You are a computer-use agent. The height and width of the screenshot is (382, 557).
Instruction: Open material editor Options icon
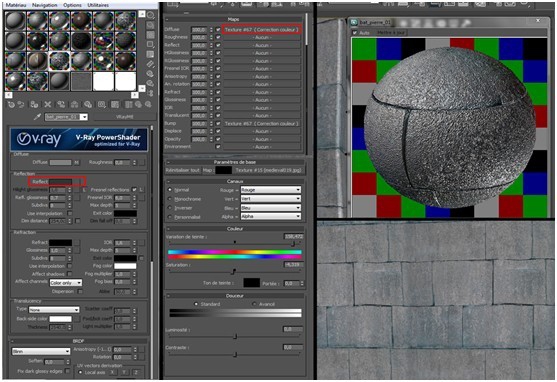(151, 74)
